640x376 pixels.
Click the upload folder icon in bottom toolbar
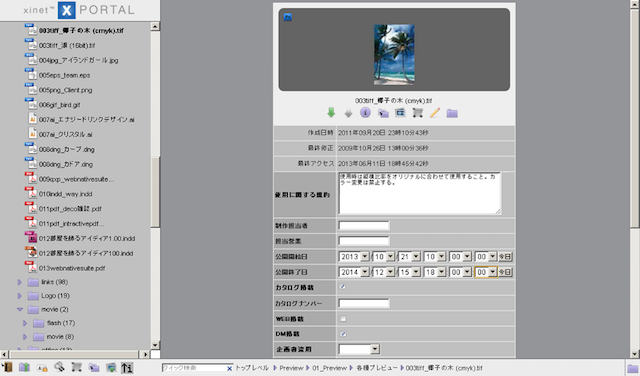pos(24,367)
